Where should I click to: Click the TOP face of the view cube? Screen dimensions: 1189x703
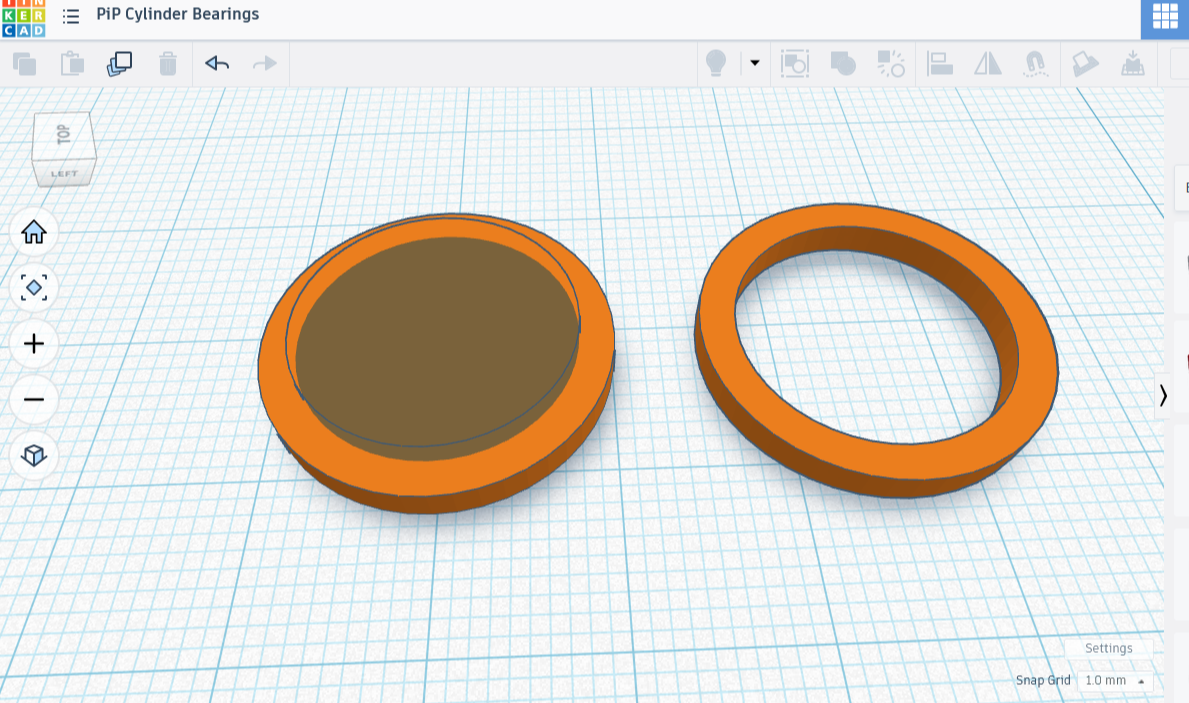(x=64, y=134)
